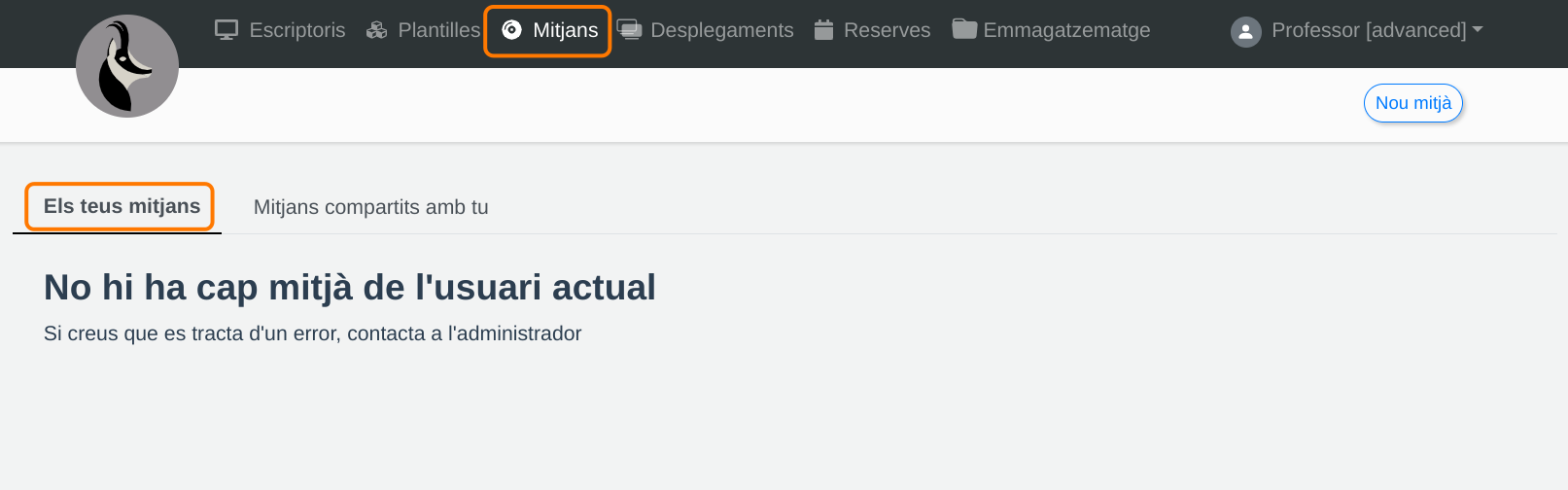Select the Mitjans label in navbar
The height and width of the screenshot is (490, 1568).
(565, 30)
